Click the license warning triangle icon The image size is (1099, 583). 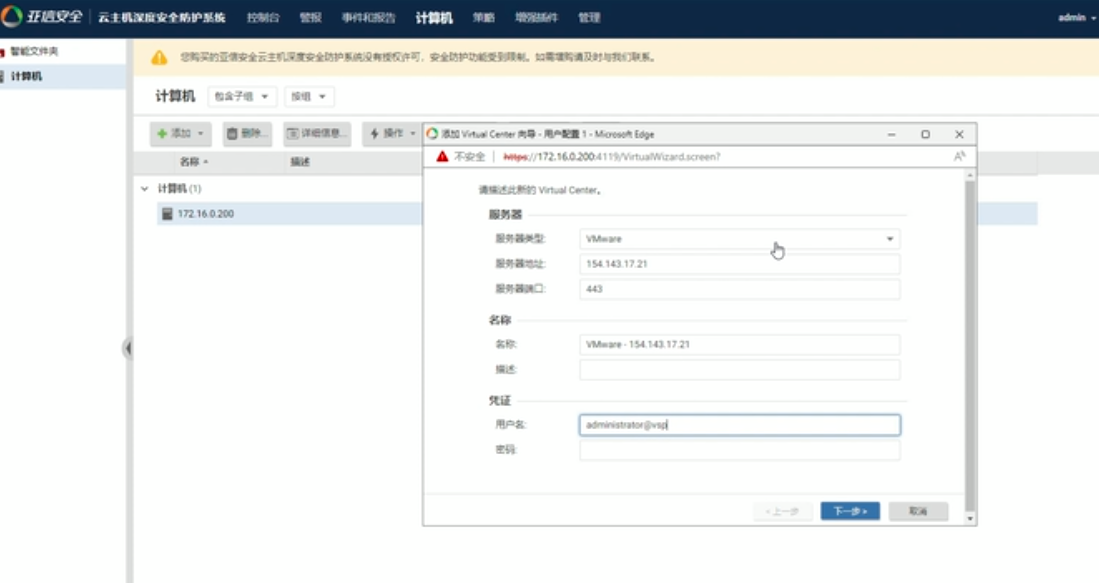[x=160, y=57]
